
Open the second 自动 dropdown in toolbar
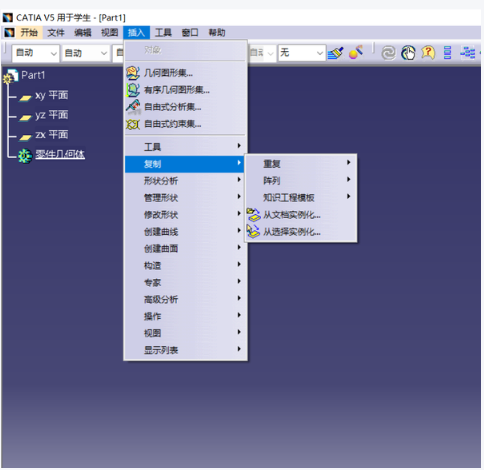tap(85, 53)
